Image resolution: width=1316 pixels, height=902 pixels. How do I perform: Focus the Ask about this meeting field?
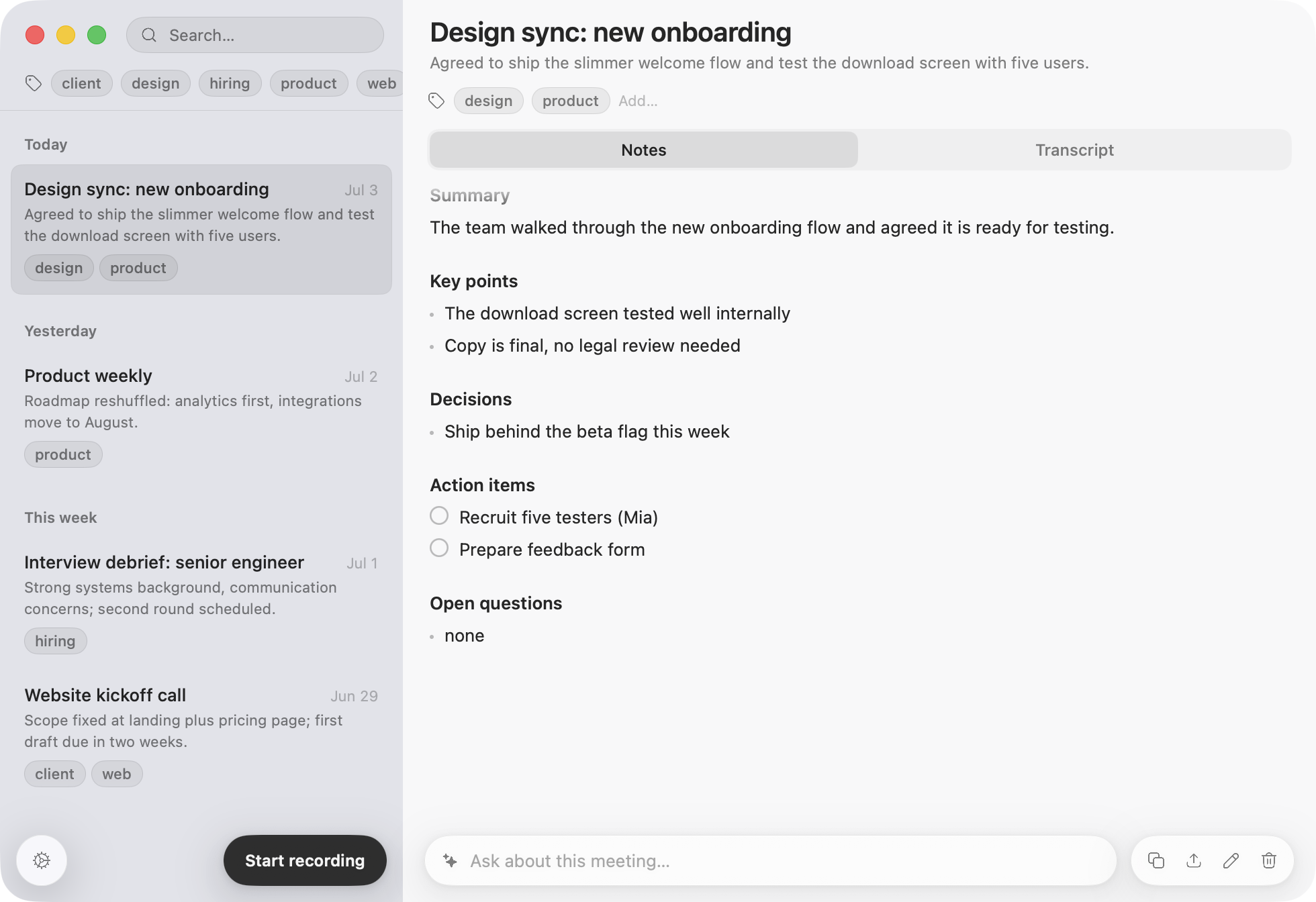pyautogui.click(x=771, y=860)
